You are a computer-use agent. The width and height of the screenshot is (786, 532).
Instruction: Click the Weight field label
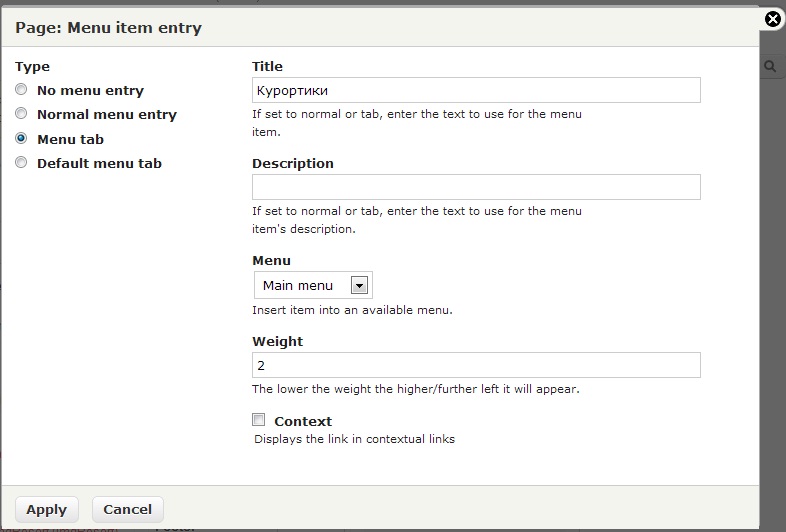pyautogui.click(x=278, y=341)
